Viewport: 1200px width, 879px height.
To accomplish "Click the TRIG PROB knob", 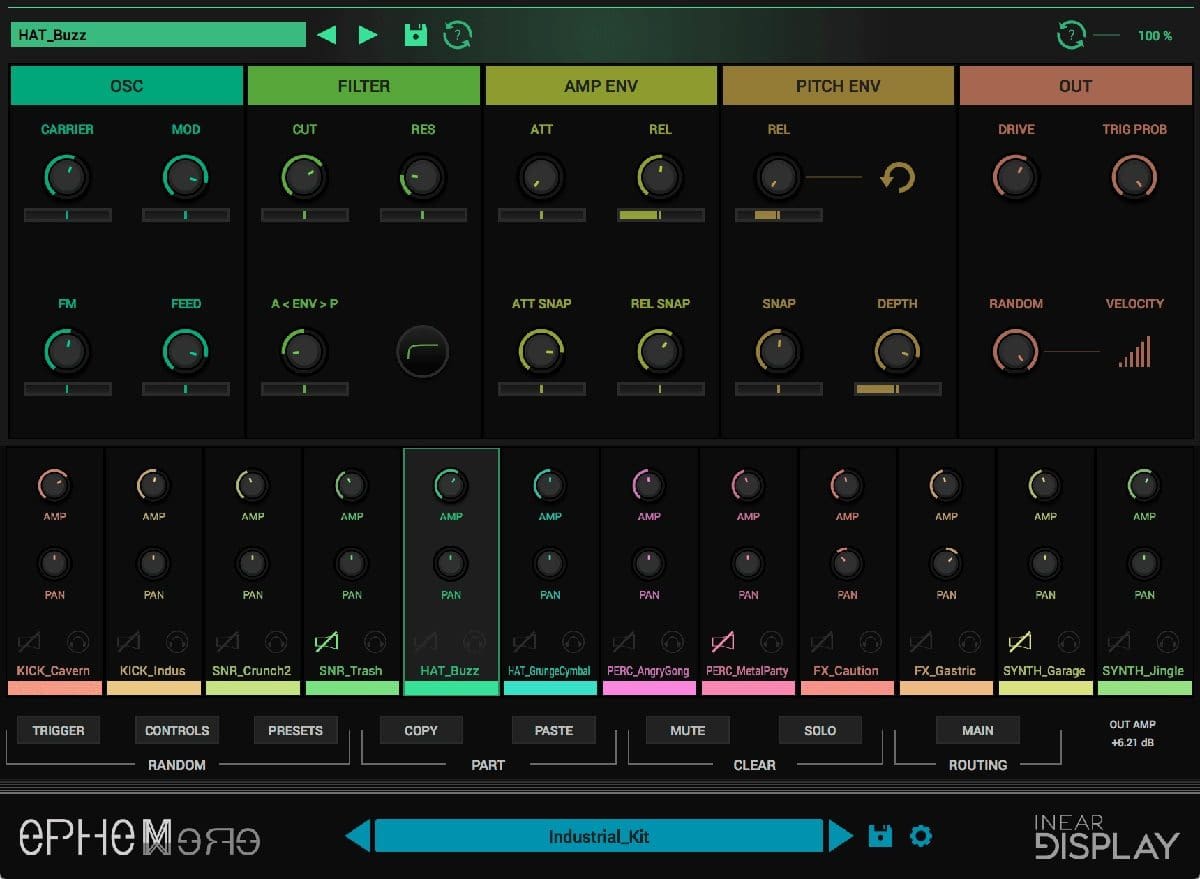I will pyautogui.click(x=1134, y=178).
